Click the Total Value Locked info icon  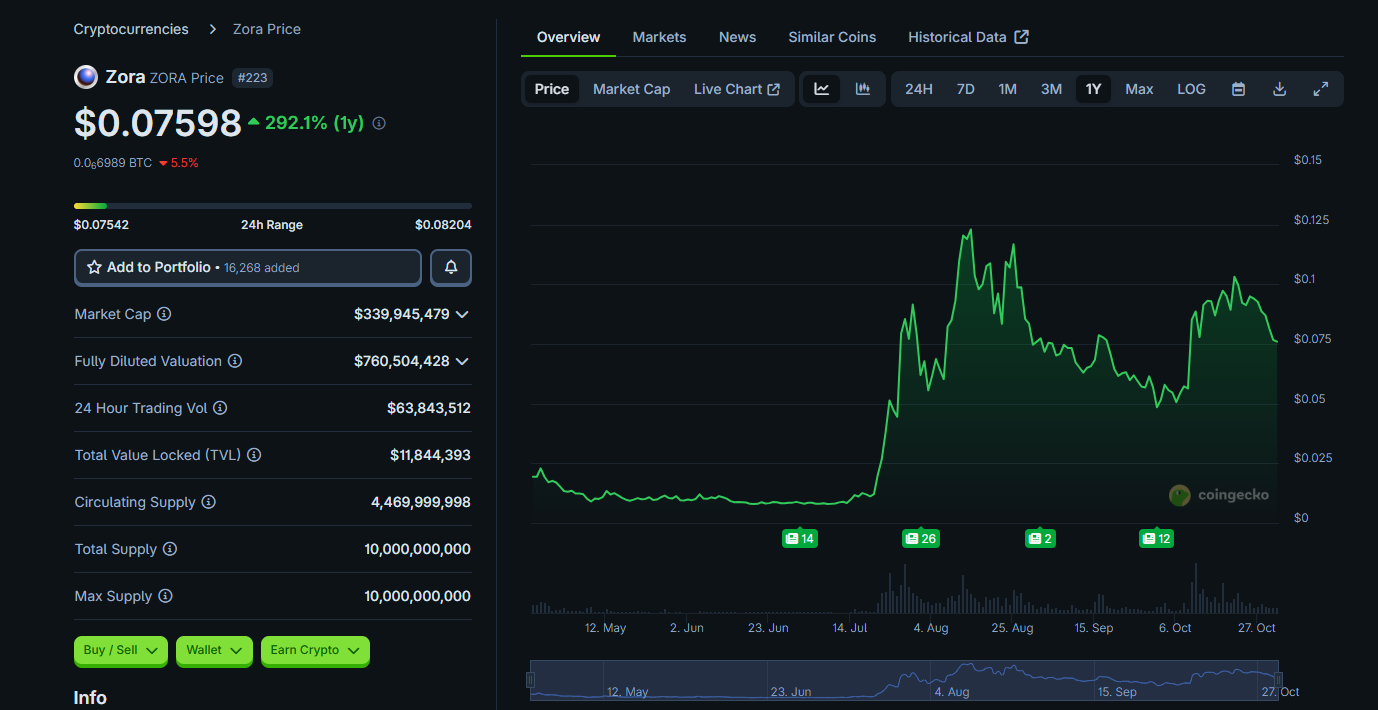click(254, 455)
